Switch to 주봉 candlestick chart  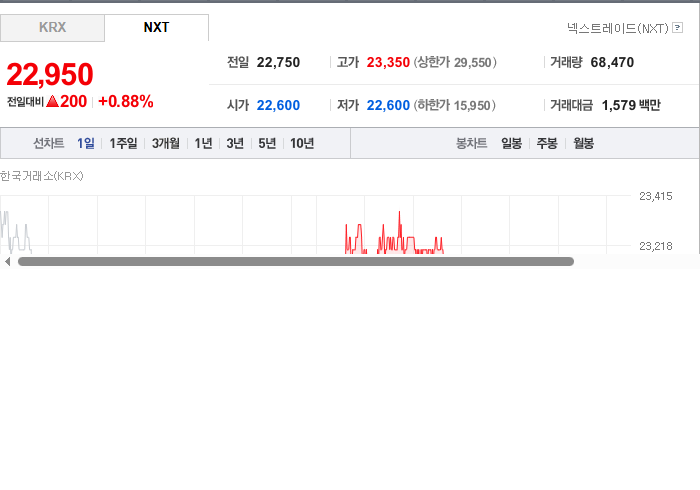point(547,143)
